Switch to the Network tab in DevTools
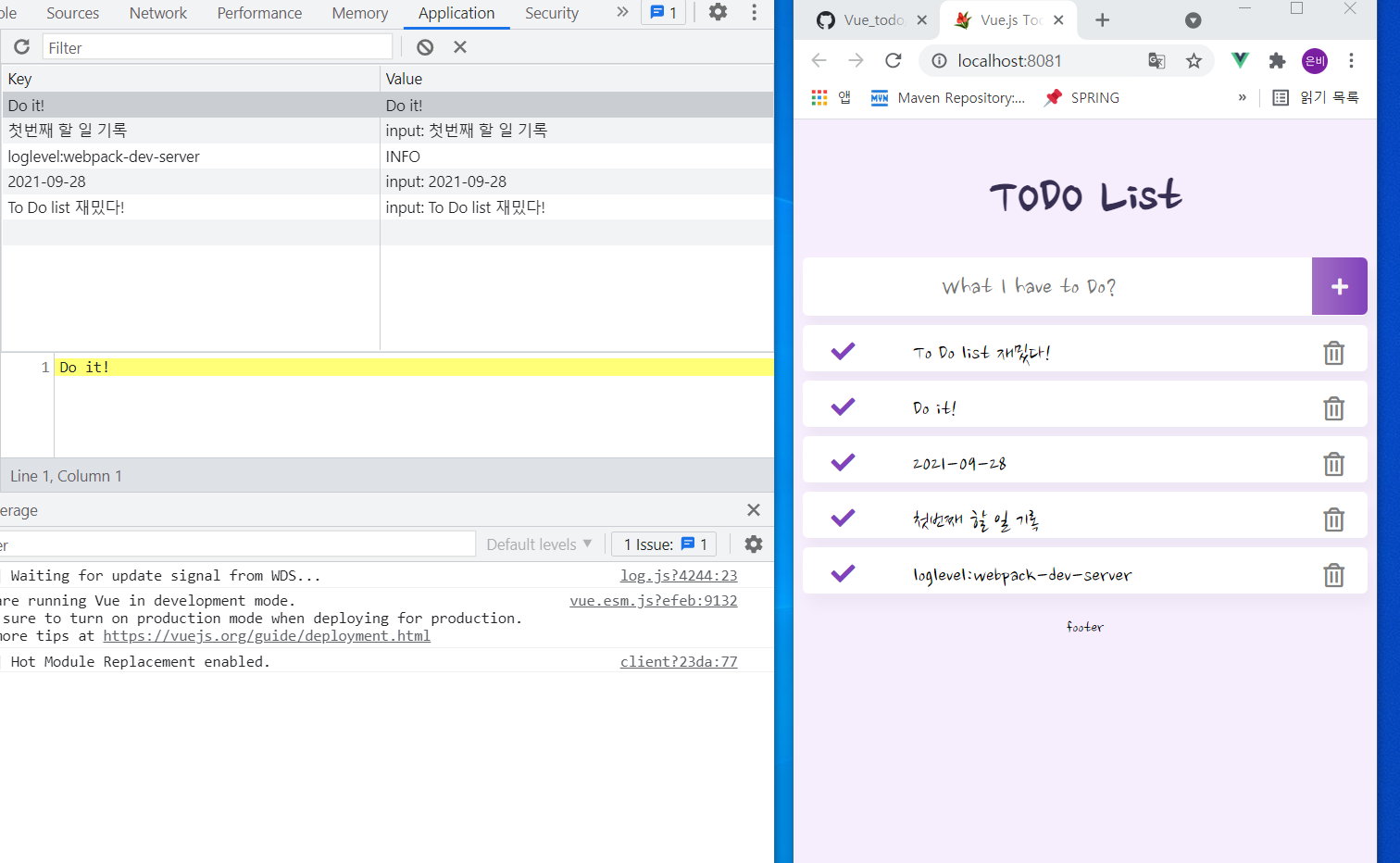This screenshot has width=1400, height=863. coord(157,13)
